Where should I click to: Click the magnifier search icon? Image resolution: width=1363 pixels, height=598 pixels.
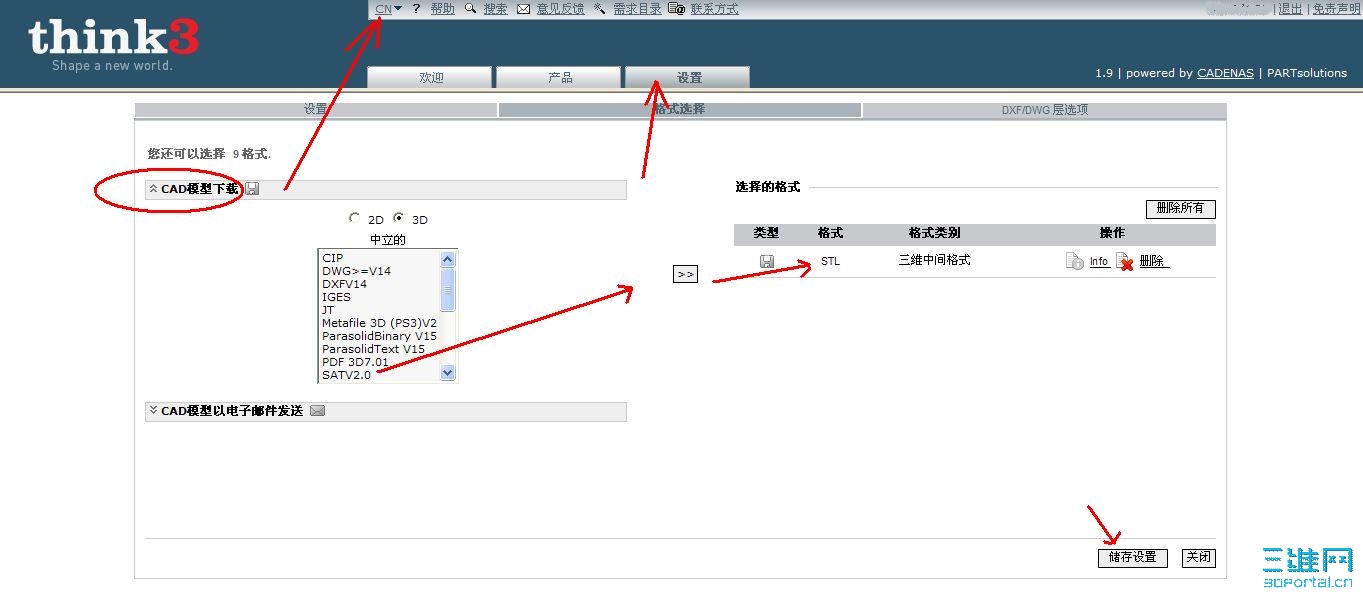coord(471,9)
